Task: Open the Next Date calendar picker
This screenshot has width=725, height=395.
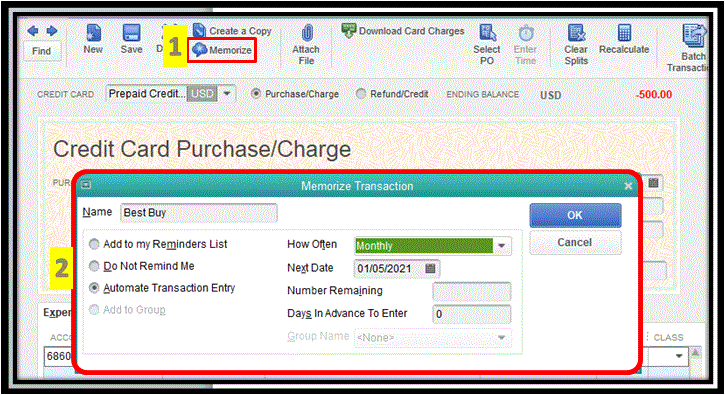Action: click(x=430, y=269)
